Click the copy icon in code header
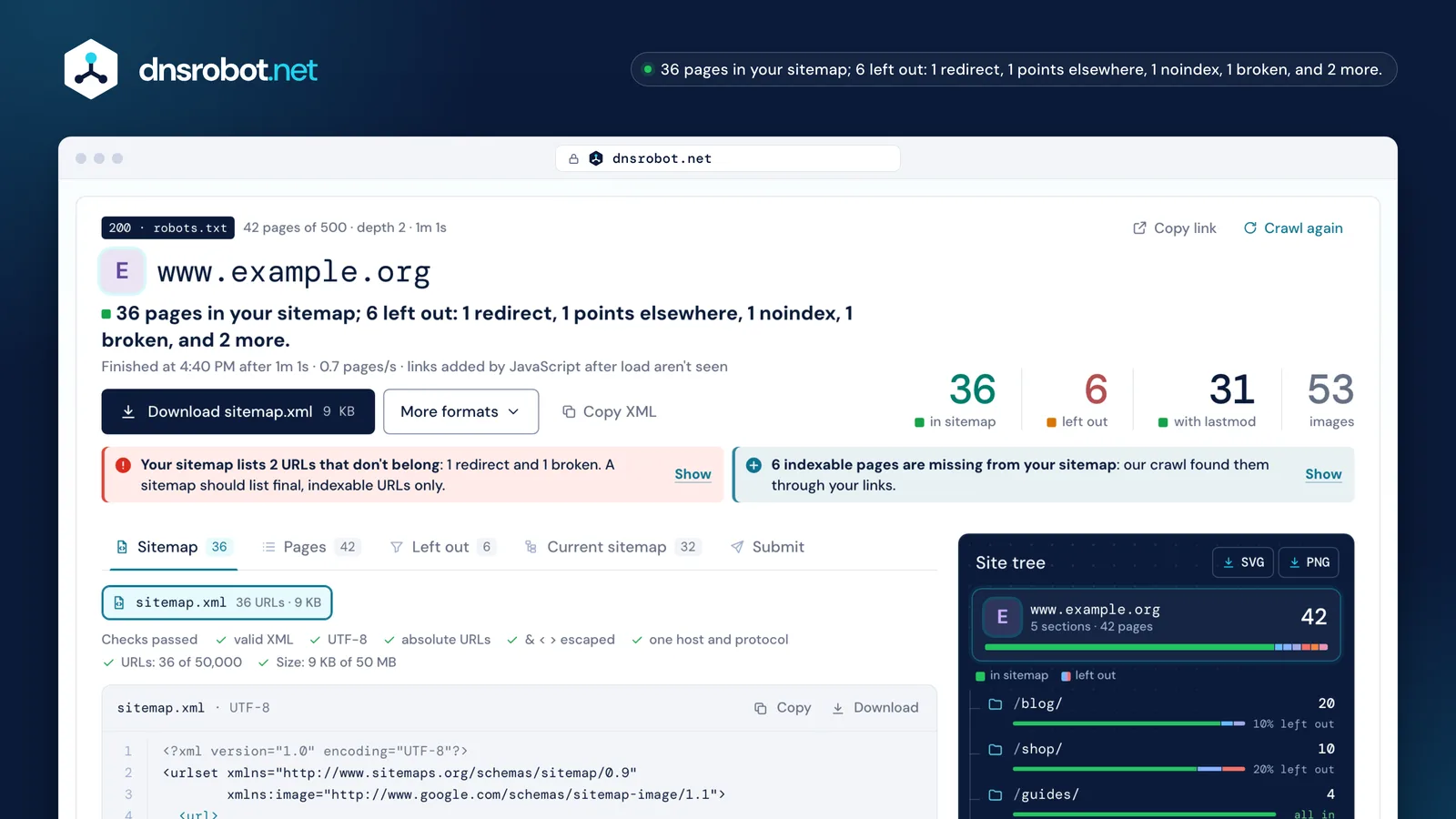Image resolution: width=1456 pixels, height=819 pixels. [x=760, y=708]
